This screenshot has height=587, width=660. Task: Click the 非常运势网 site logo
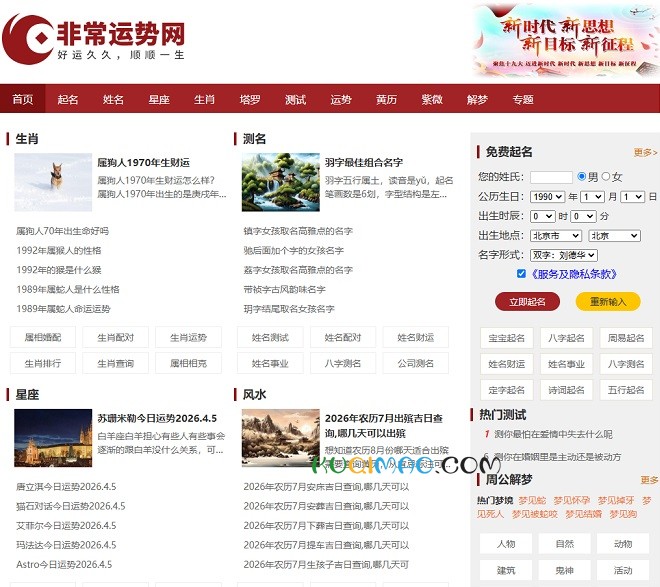(93, 39)
